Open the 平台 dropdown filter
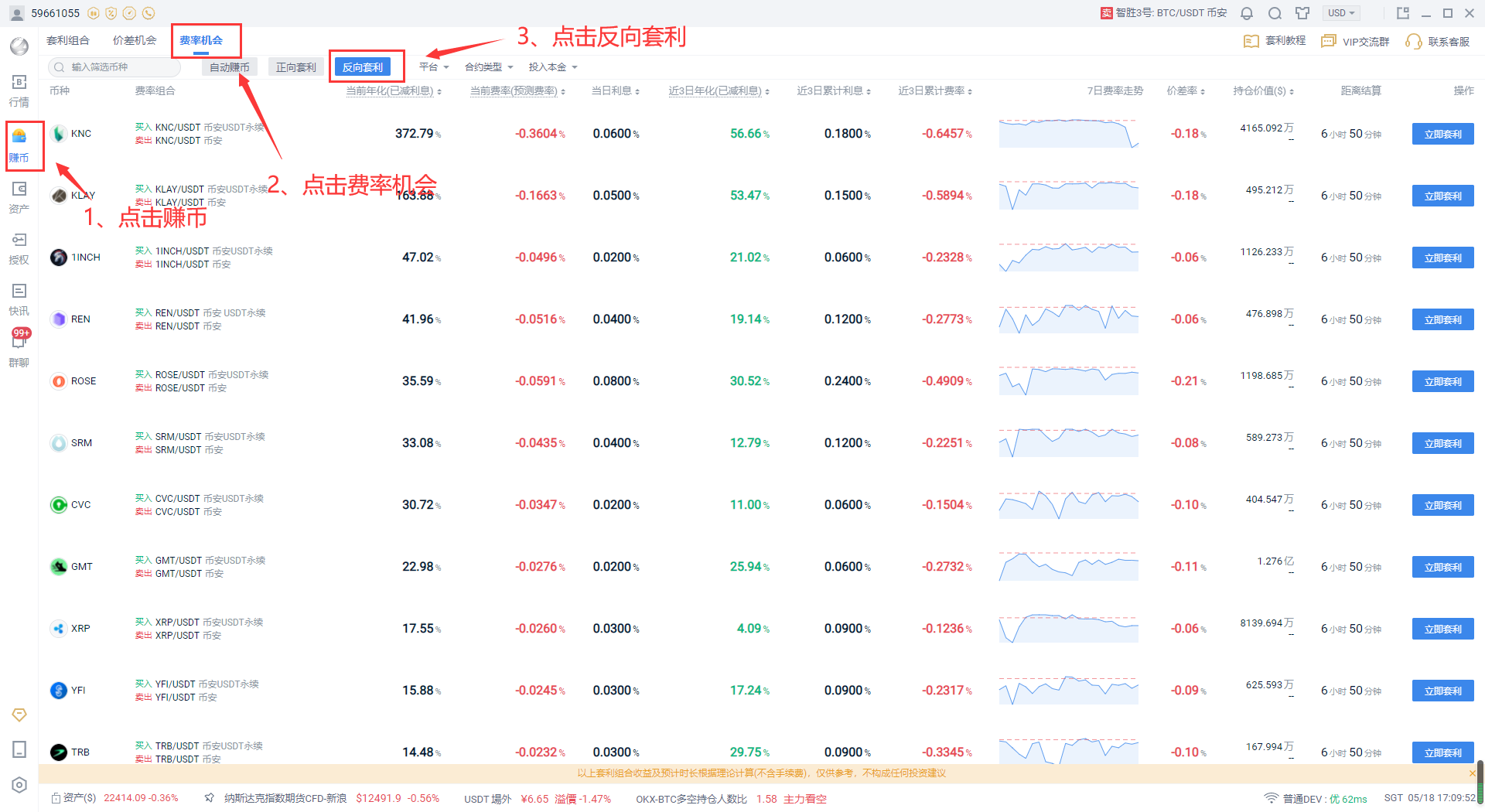The height and width of the screenshot is (812, 1485). [434, 67]
